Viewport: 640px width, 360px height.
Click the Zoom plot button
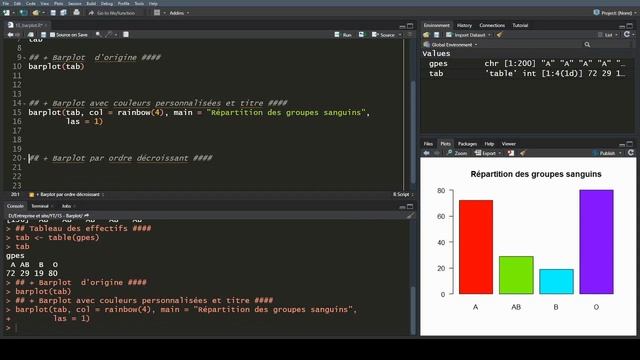click(x=457, y=153)
